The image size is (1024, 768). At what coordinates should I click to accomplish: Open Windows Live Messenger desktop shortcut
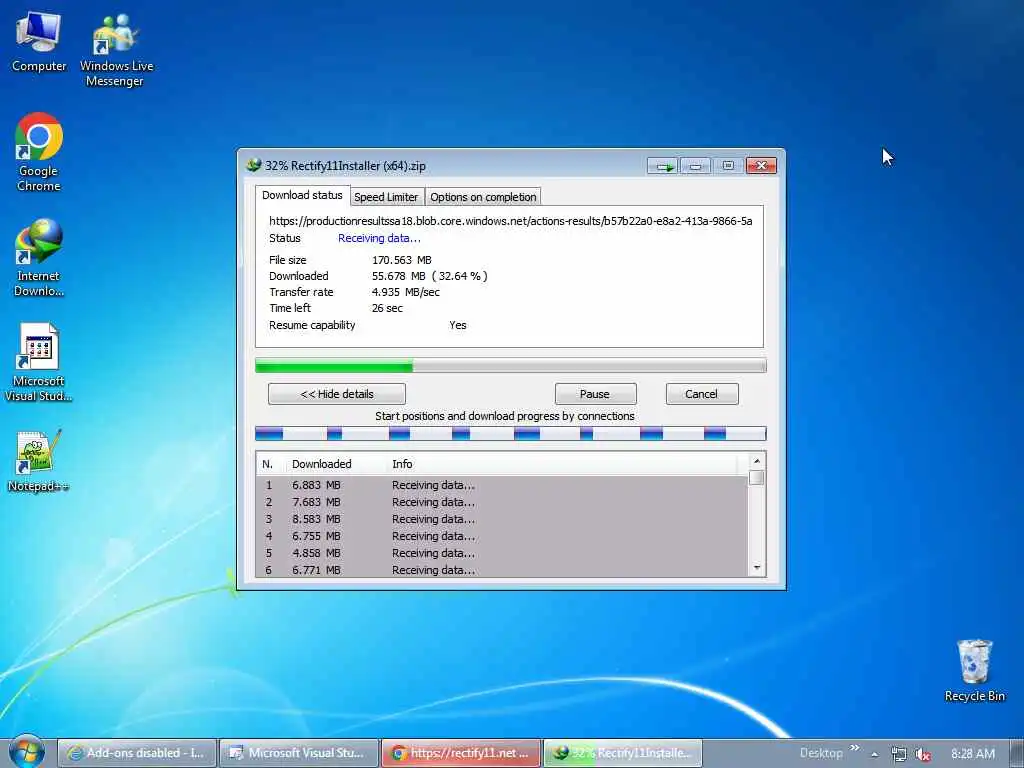(x=116, y=50)
